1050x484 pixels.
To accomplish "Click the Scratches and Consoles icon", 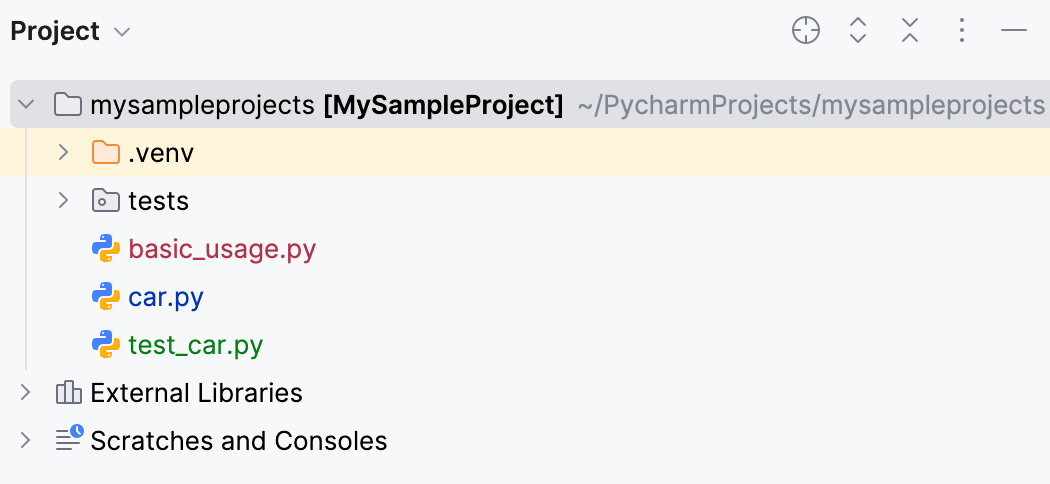I will pos(69,440).
